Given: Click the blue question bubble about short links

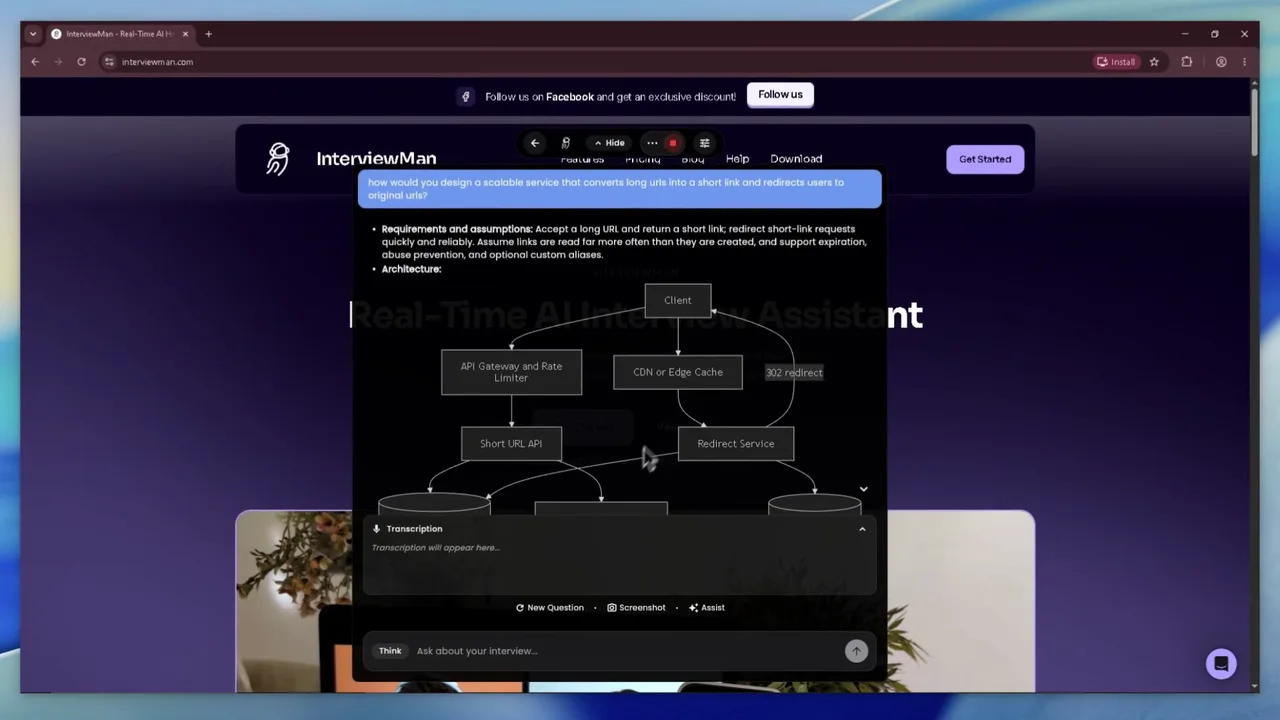Looking at the screenshot, I should click(x=620, y=189).
